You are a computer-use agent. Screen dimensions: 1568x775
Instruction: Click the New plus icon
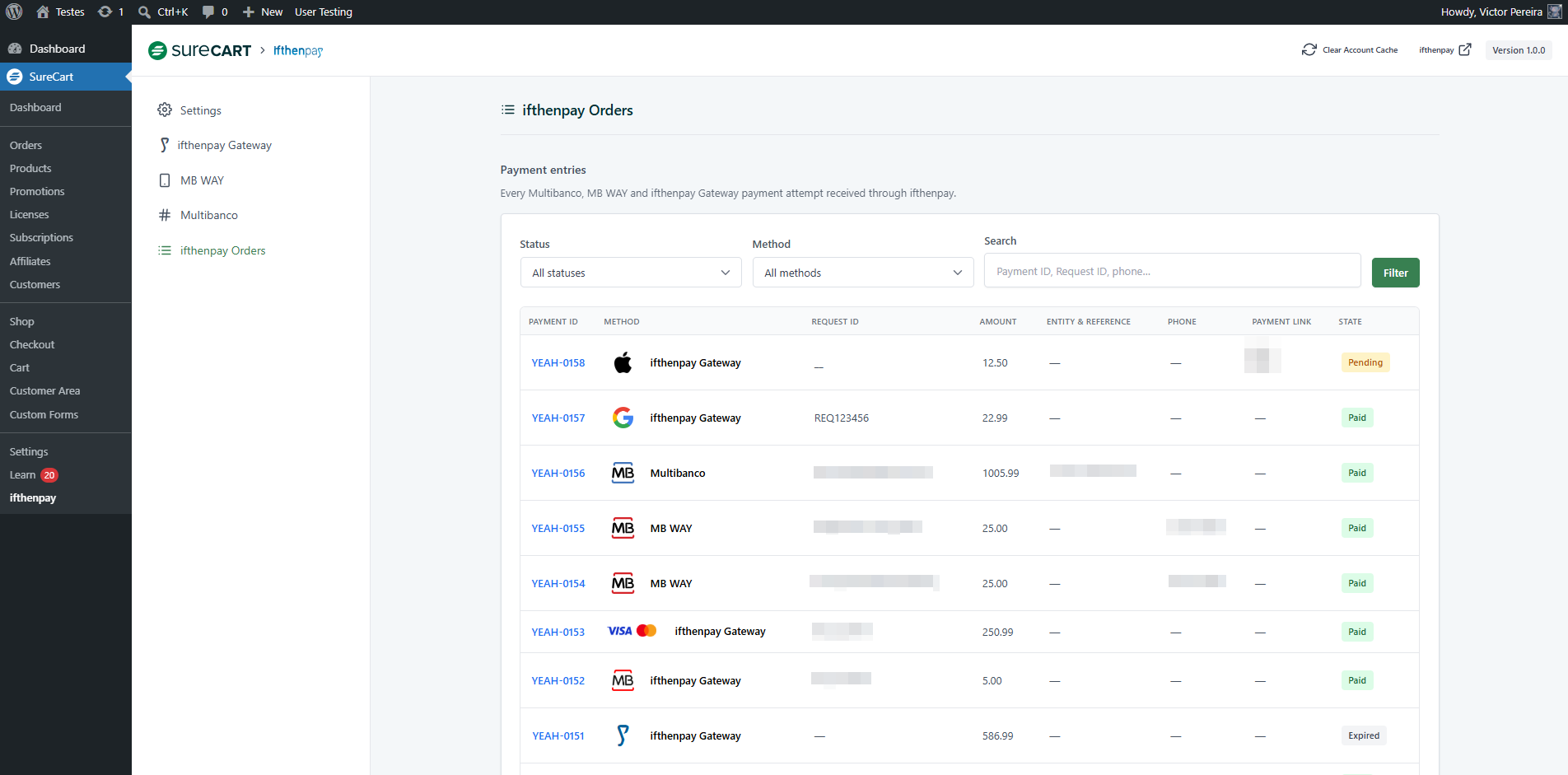click(248, 12)
